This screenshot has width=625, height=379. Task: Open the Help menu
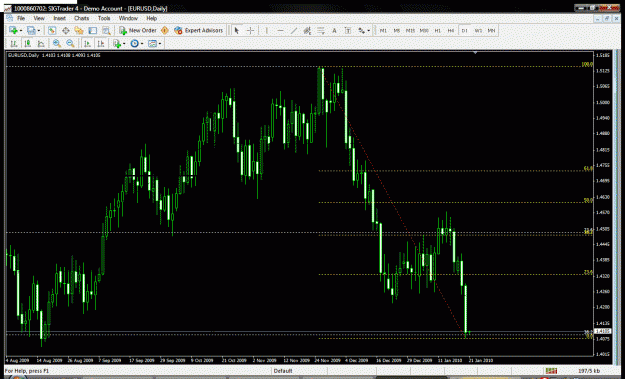pos(151,18)
